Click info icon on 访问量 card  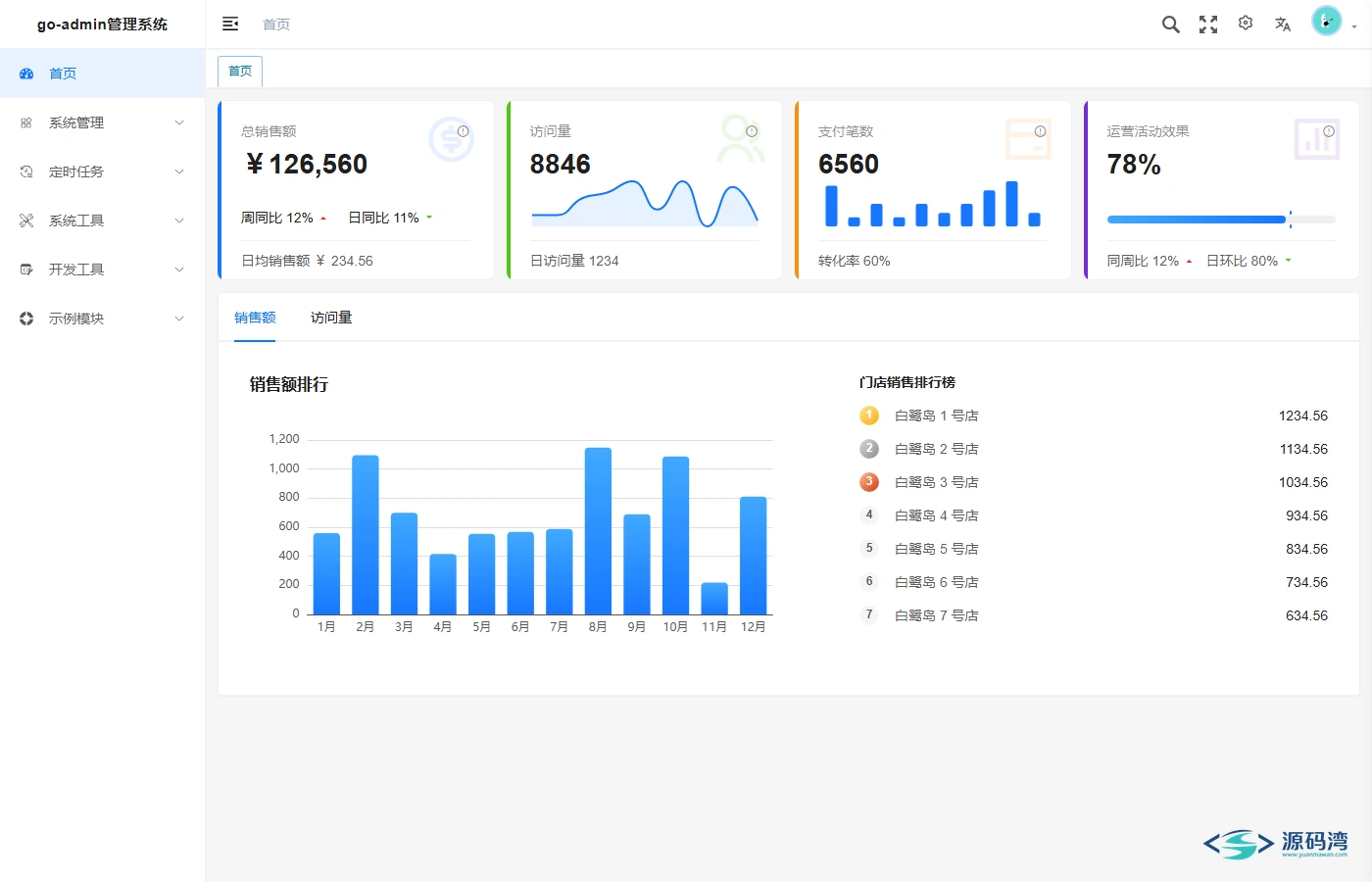(x=752, y=131)
